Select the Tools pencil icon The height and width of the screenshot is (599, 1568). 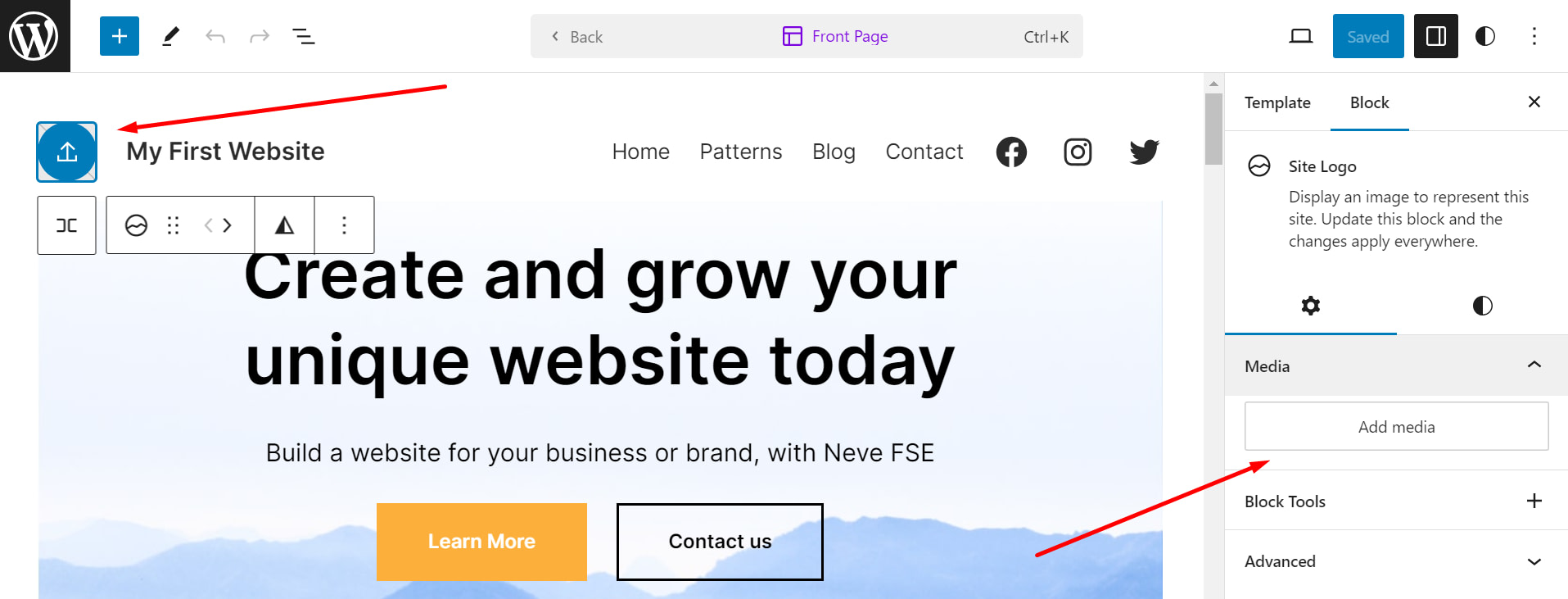point(170,36)
